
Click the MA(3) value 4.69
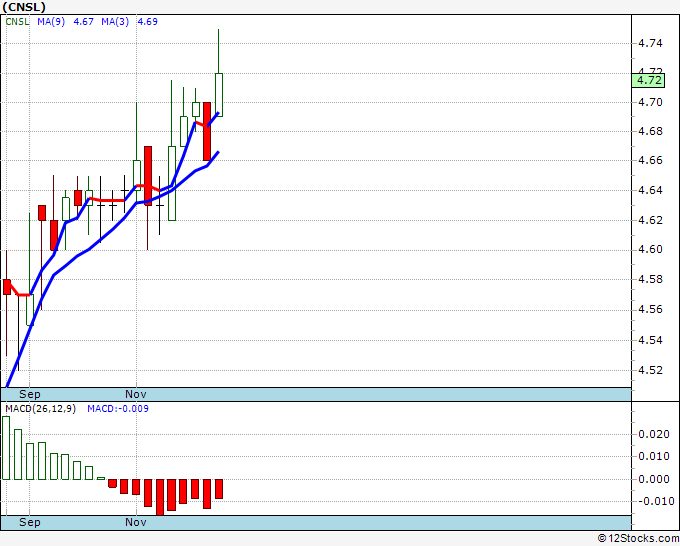pyautogui.click(x=147, y=22)
